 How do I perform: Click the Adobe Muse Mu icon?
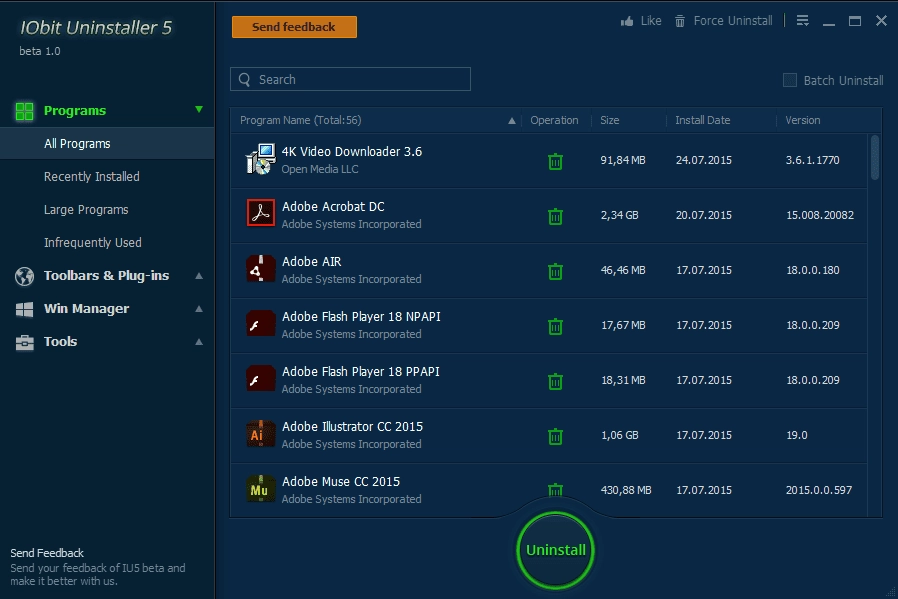[261, 488]
